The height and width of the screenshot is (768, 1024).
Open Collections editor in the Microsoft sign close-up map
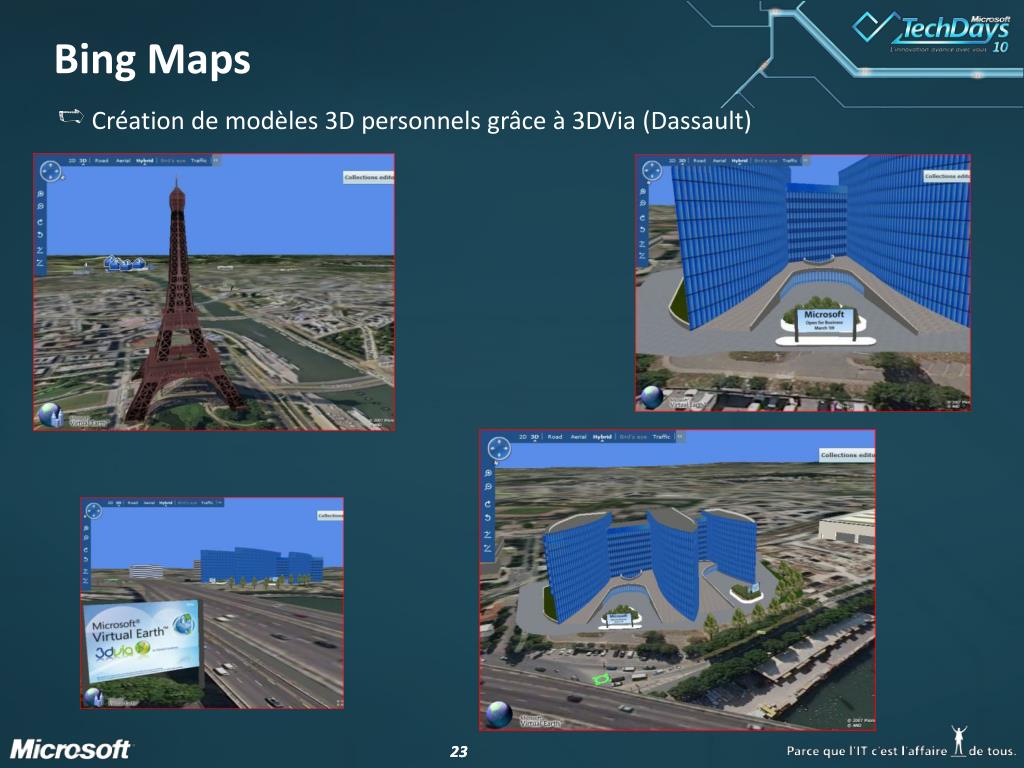[947, 176]
